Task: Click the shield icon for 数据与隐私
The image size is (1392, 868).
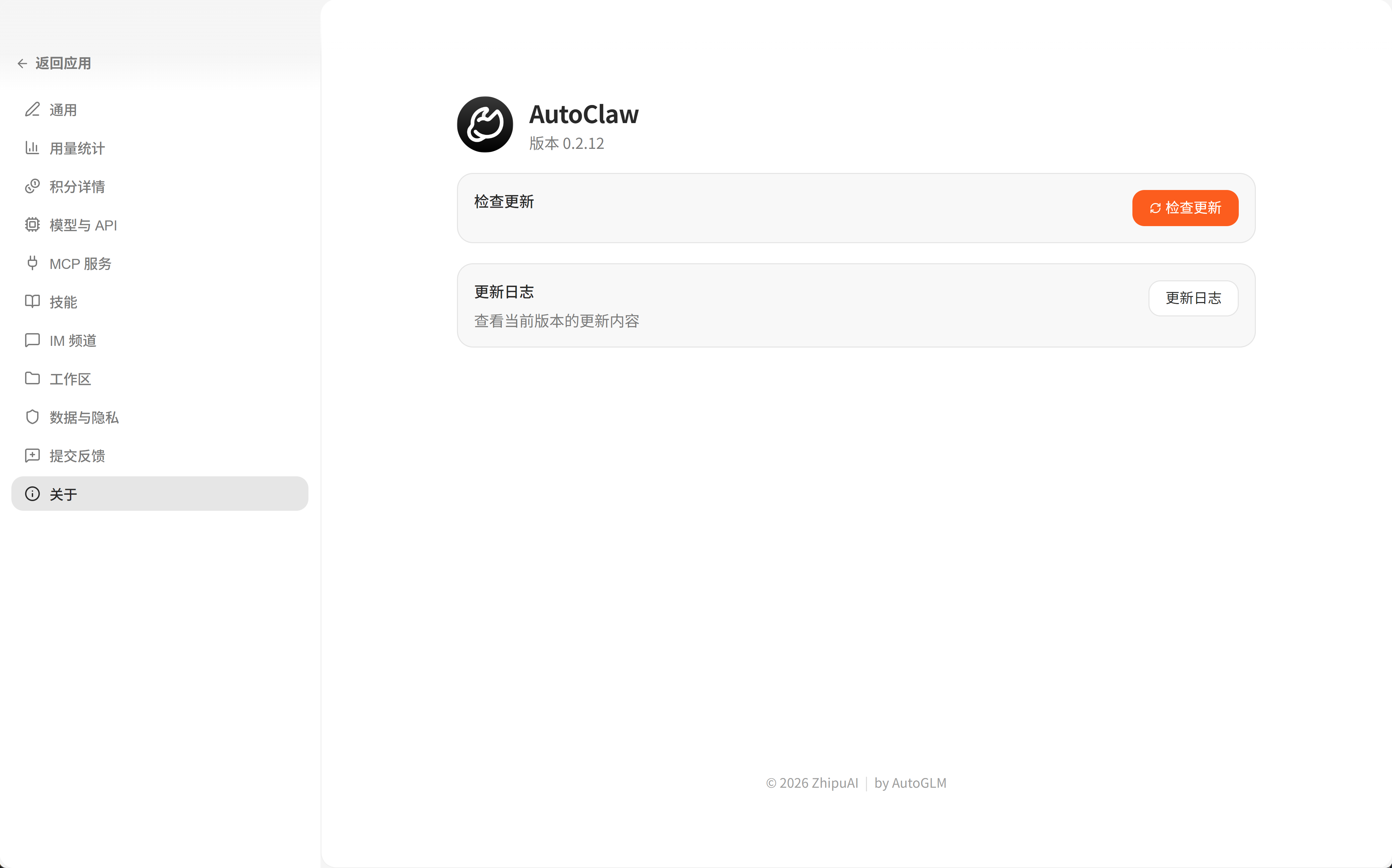Action: point(32,417)
